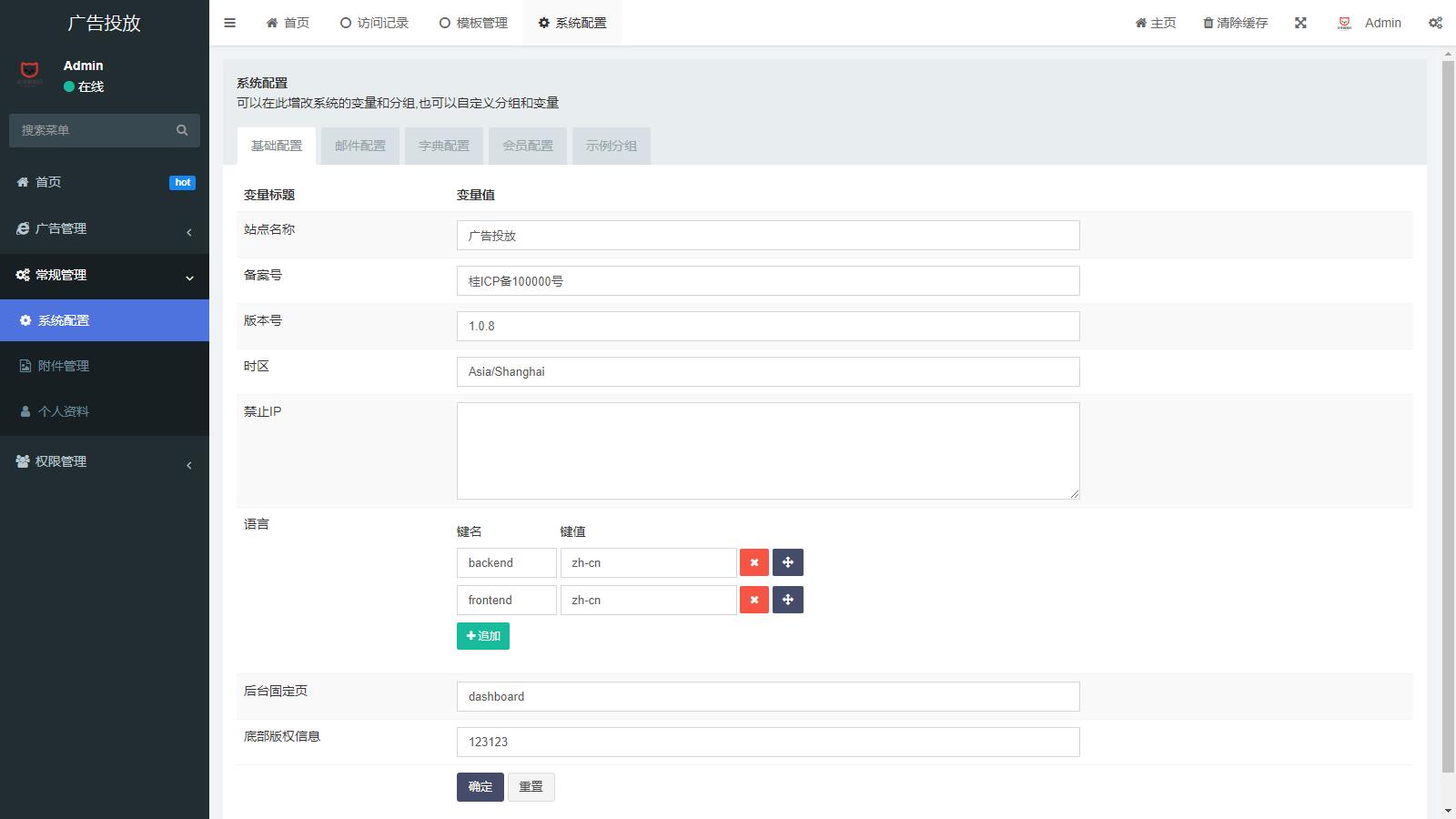Open the 访问记录 top tab
Viewport: 1456px width, 819px height.
pos(374,23)
